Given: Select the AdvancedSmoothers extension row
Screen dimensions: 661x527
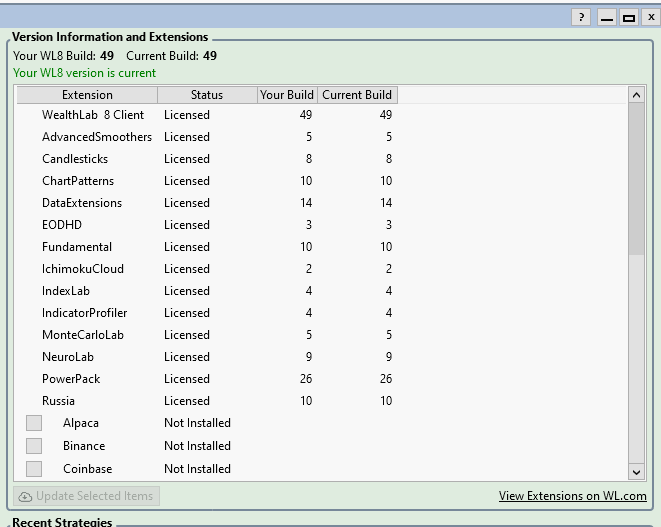Looking at the screenshot, I should click(207, 137).
